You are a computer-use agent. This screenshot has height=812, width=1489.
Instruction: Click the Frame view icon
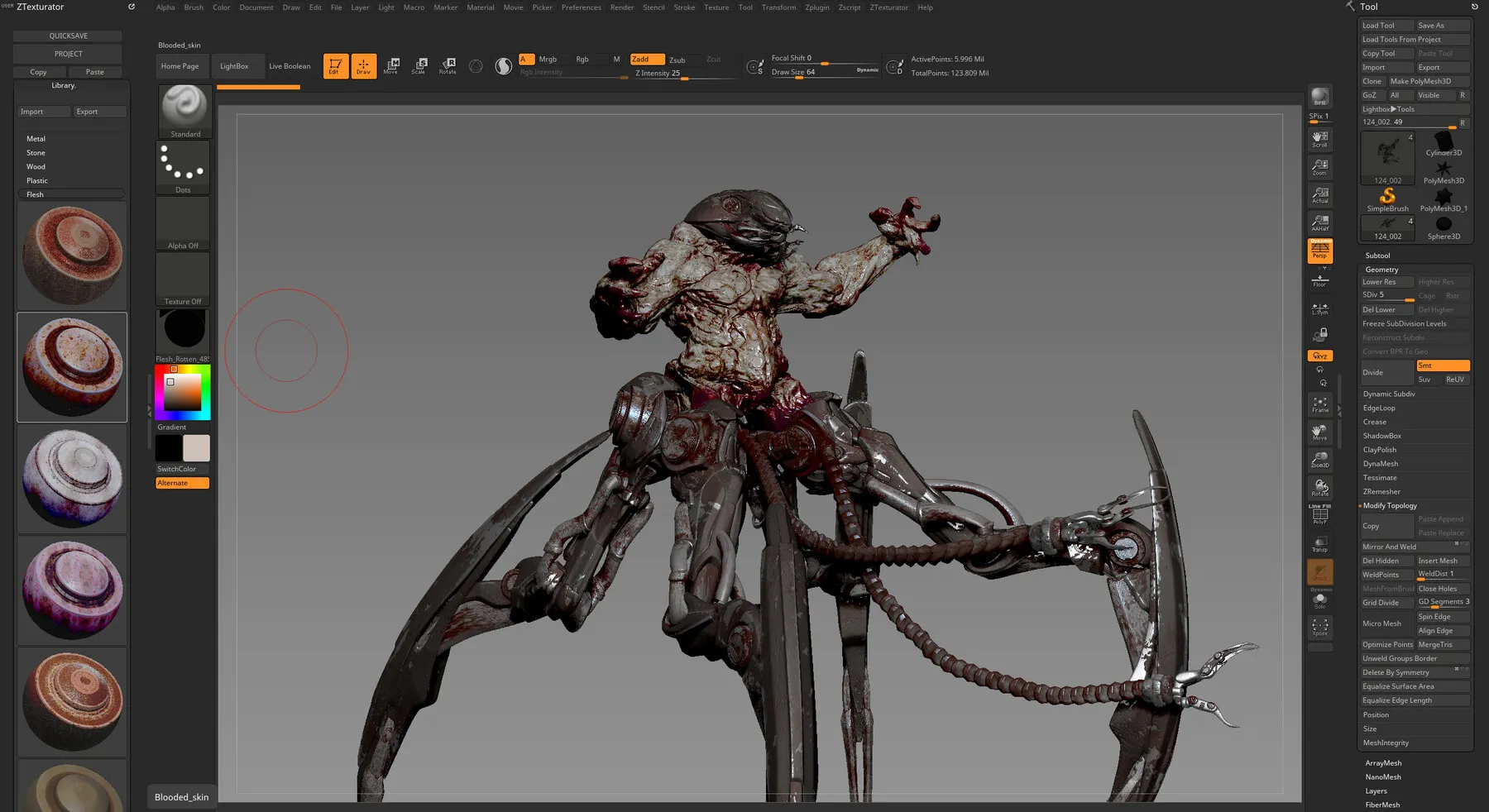[x=1319, y=404]
